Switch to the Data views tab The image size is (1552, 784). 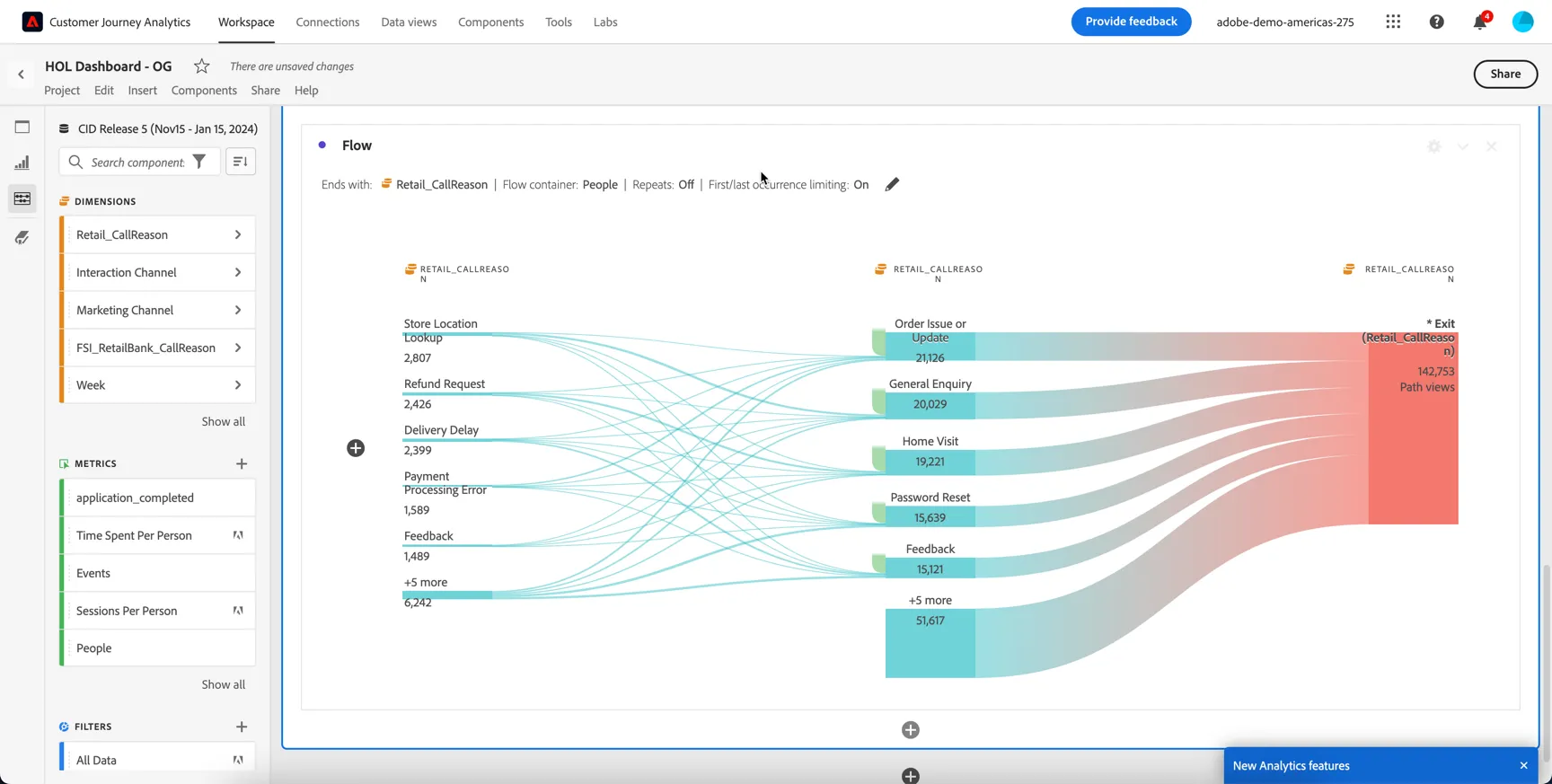click(409, 22)
